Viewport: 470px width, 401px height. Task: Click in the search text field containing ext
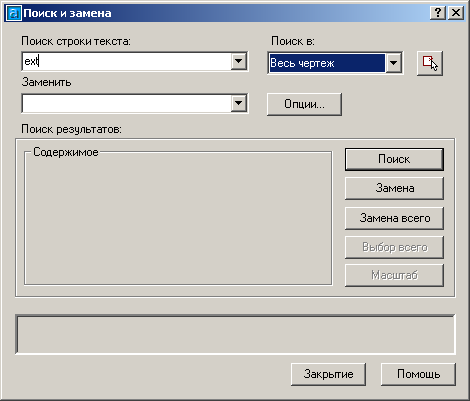tap(127, 61)
